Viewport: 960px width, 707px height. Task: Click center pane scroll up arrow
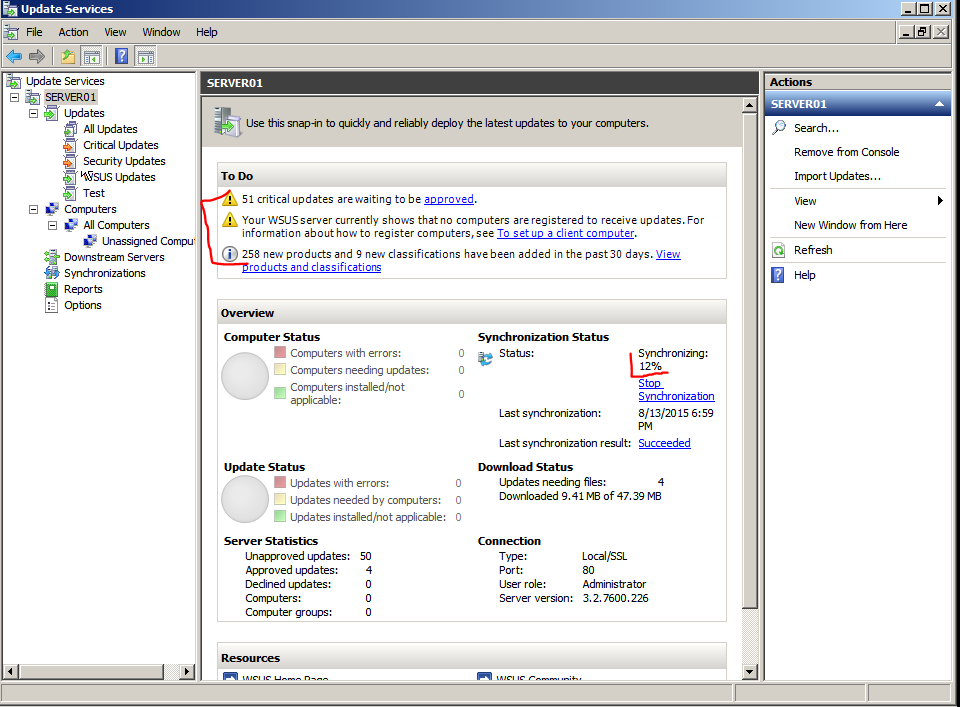[x=749, y=105]
